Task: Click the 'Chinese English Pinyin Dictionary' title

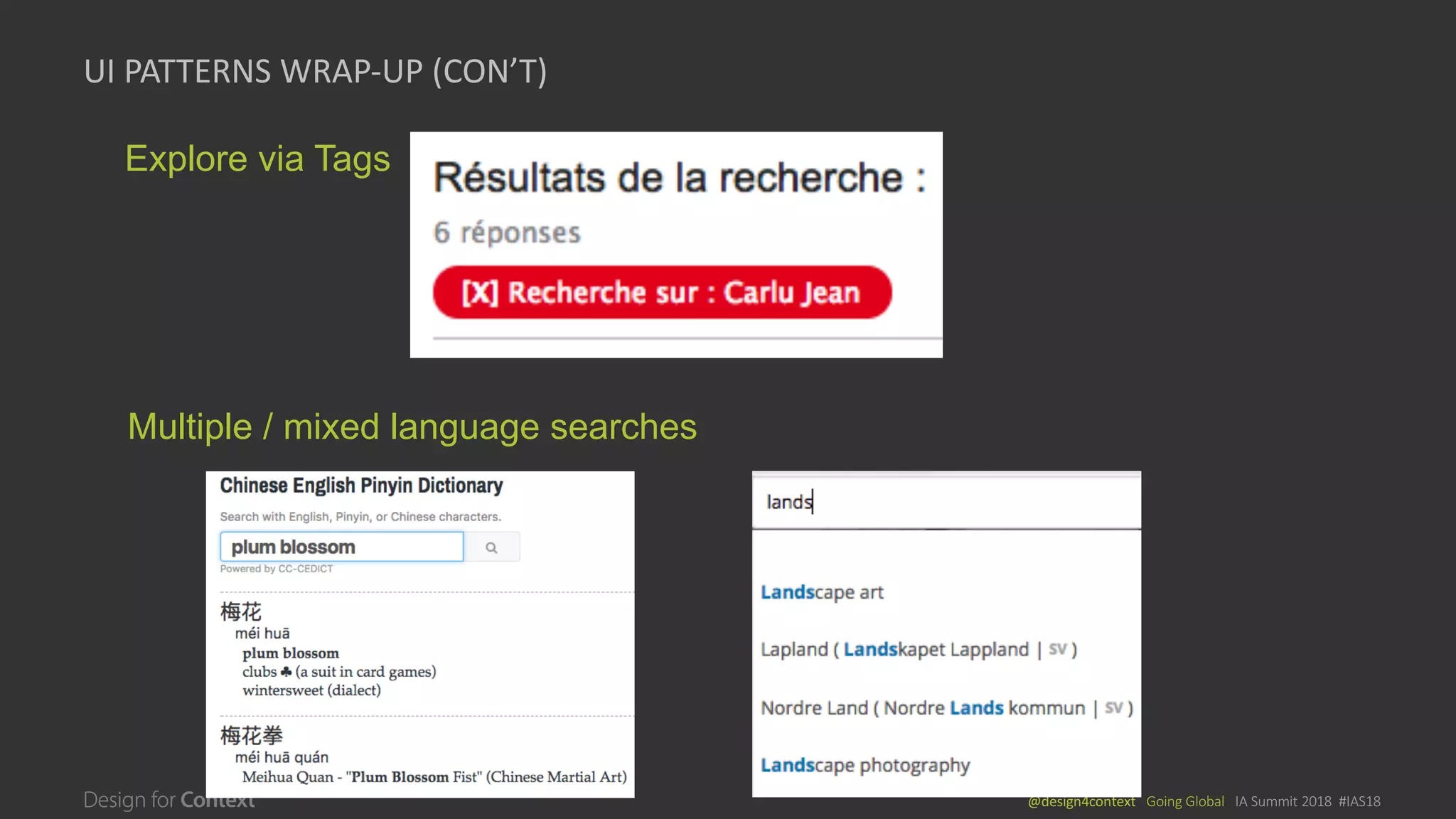Action: pos(361,486)
